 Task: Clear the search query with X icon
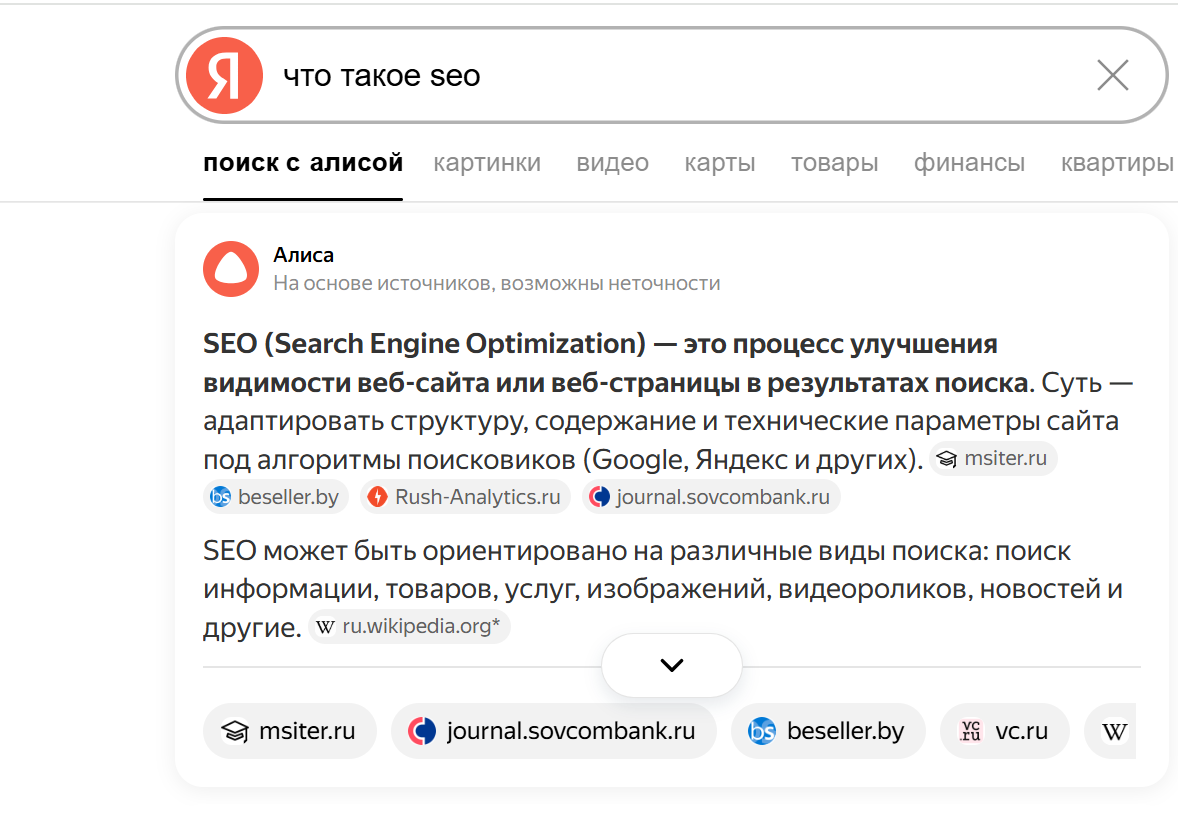click(x=1112, y=76)
